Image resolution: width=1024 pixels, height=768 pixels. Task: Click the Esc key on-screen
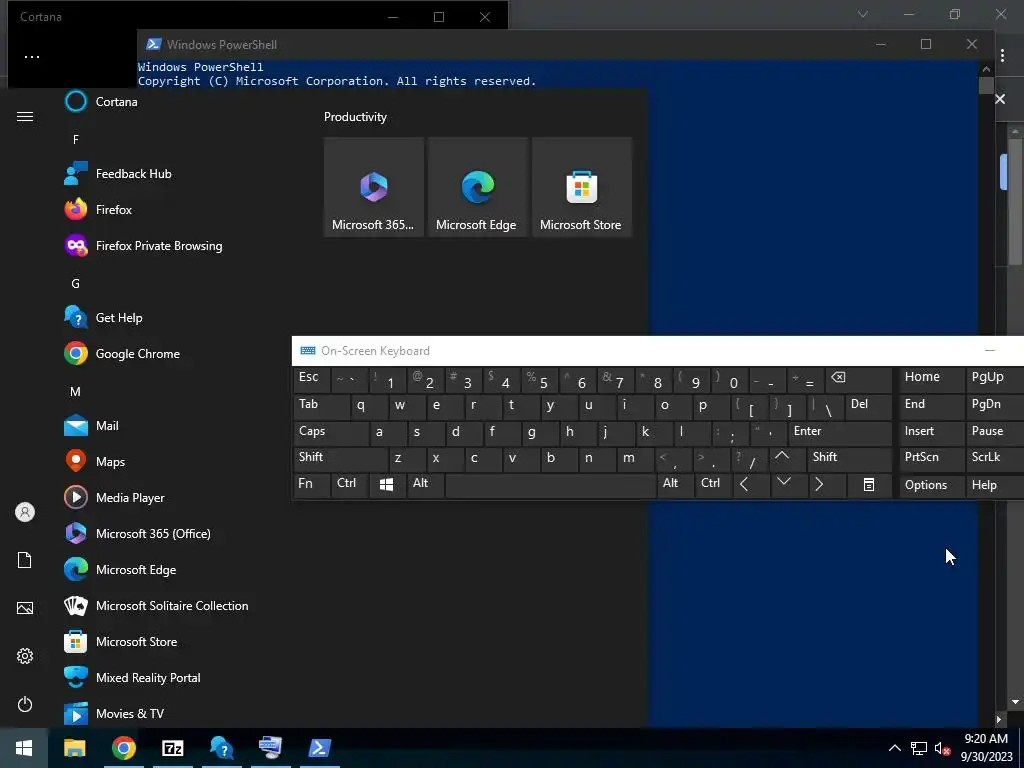pos(312,379)
